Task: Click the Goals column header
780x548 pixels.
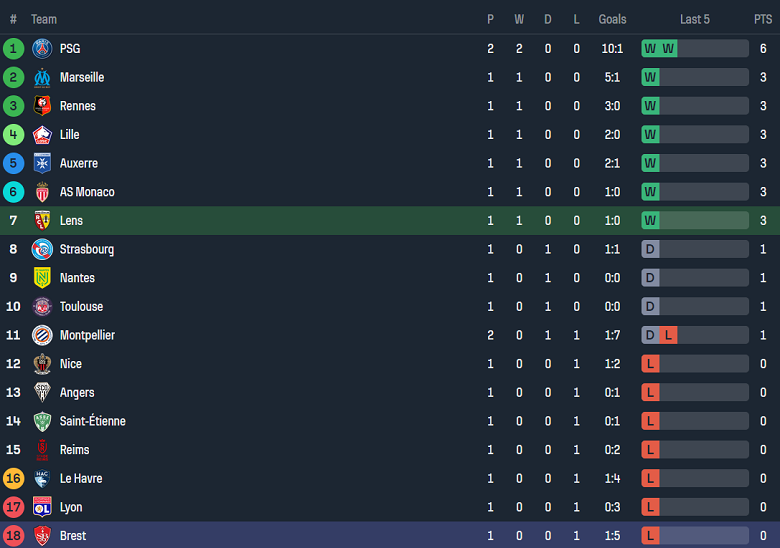Action: (612, 19)
